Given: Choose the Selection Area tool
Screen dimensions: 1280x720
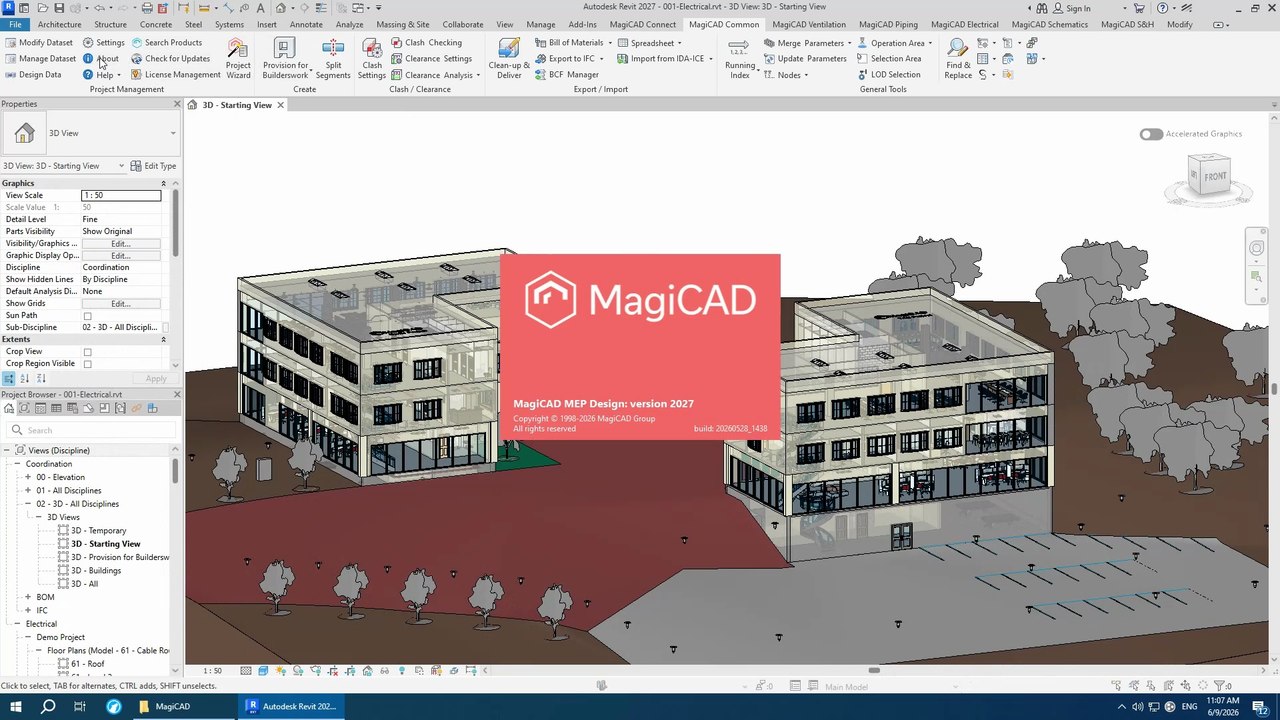Looking at the screenshot, I should pyautogui.click(x=889, y=59).
